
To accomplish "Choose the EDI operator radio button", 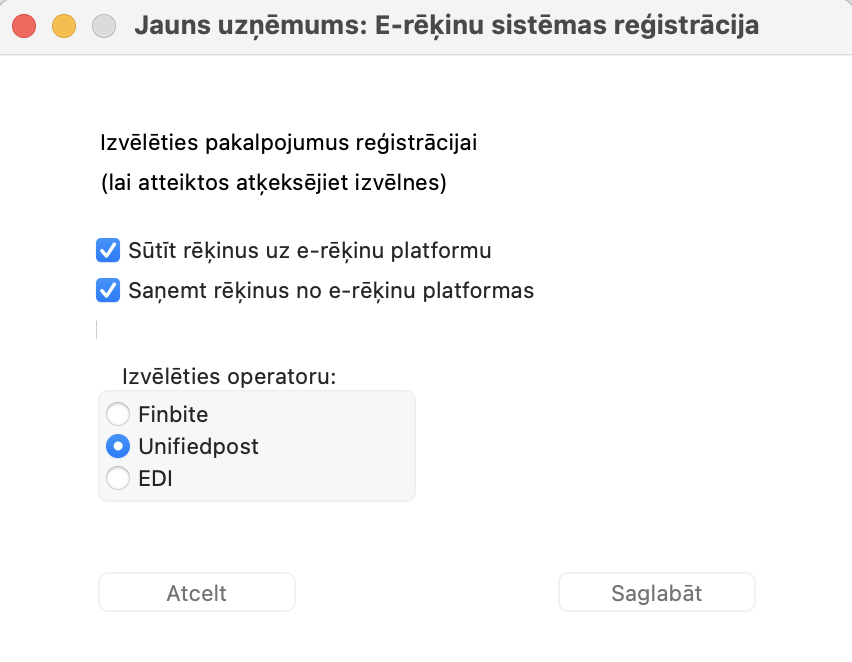I will pos(118,478).
